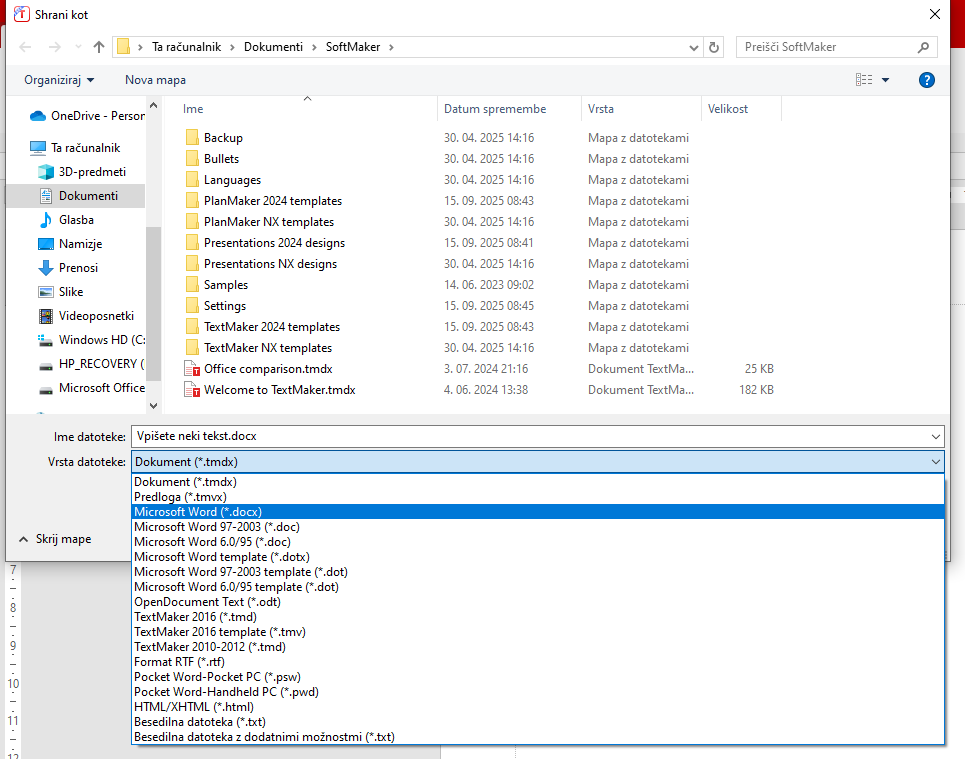965x759 pixels.
Task: Click the Namizje desktop icon
Action: [46, 244]
